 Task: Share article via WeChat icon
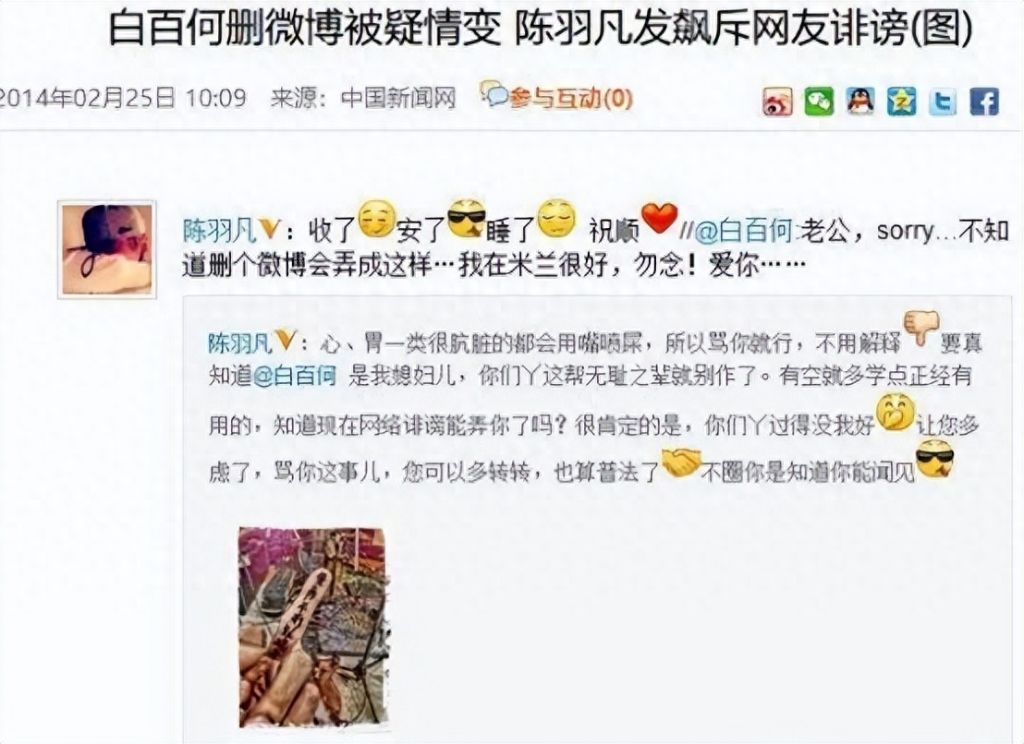click(819, 101)
